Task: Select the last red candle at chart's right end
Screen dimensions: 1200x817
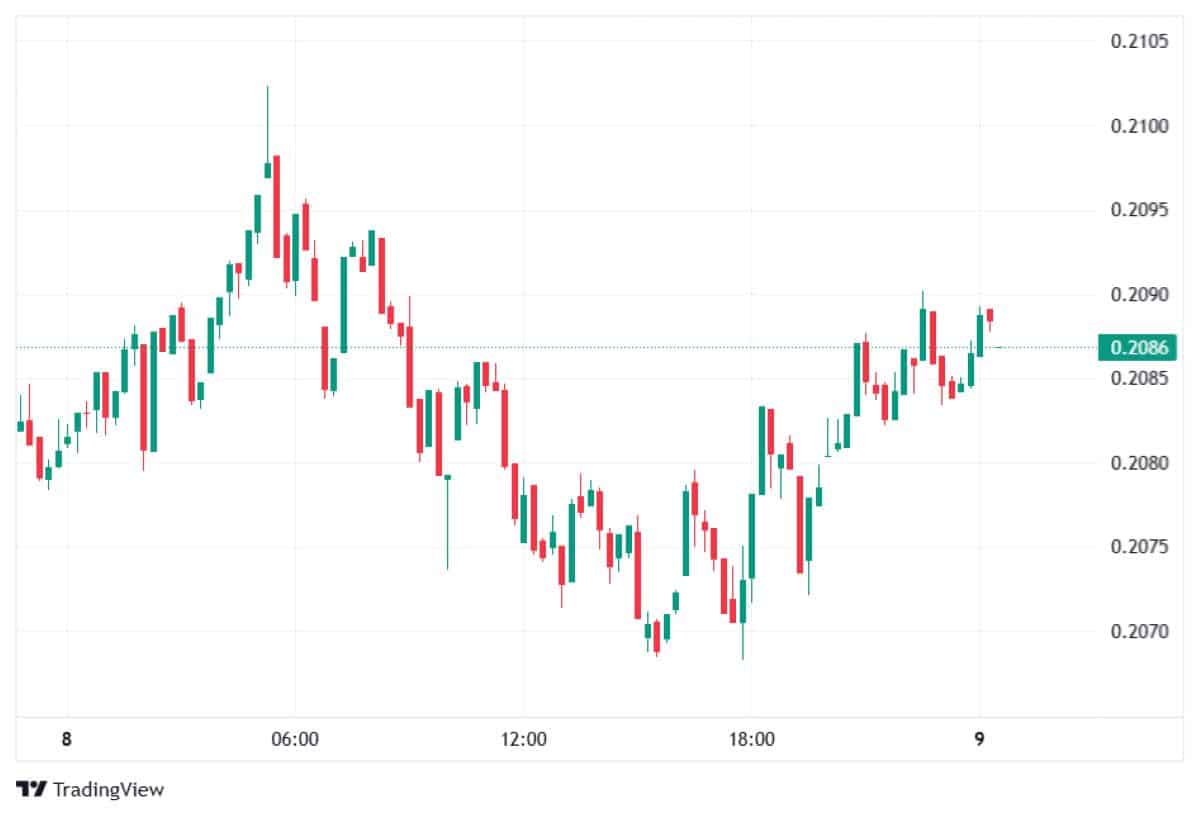Action: (990, 316)
